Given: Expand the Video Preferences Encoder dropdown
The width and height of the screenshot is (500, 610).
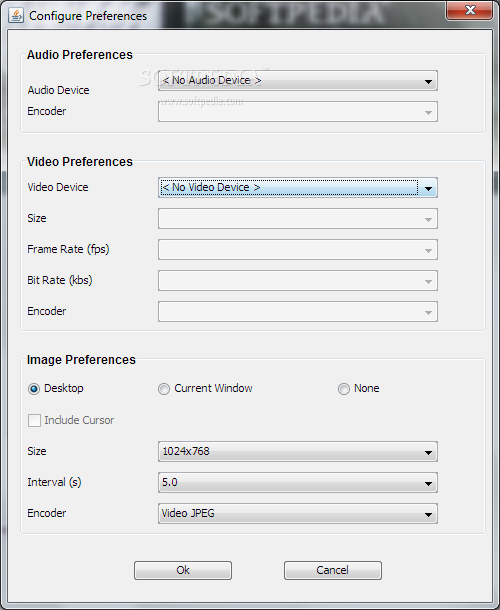Looking at the screenshot, I should click(298, 312).
